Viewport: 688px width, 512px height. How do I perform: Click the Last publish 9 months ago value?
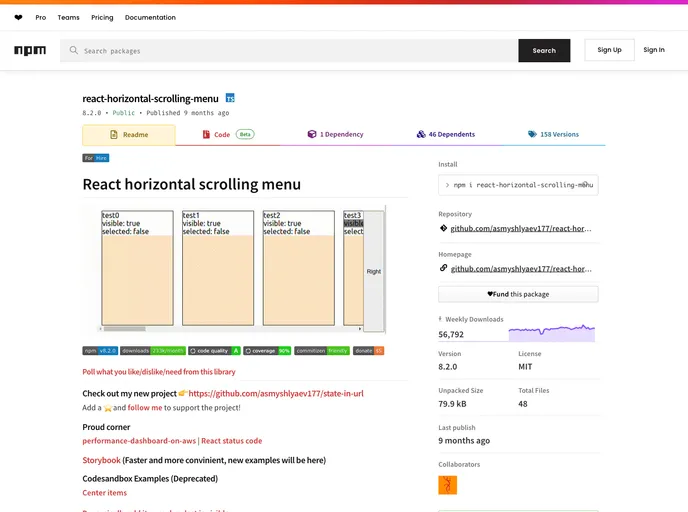coord(464,440)
